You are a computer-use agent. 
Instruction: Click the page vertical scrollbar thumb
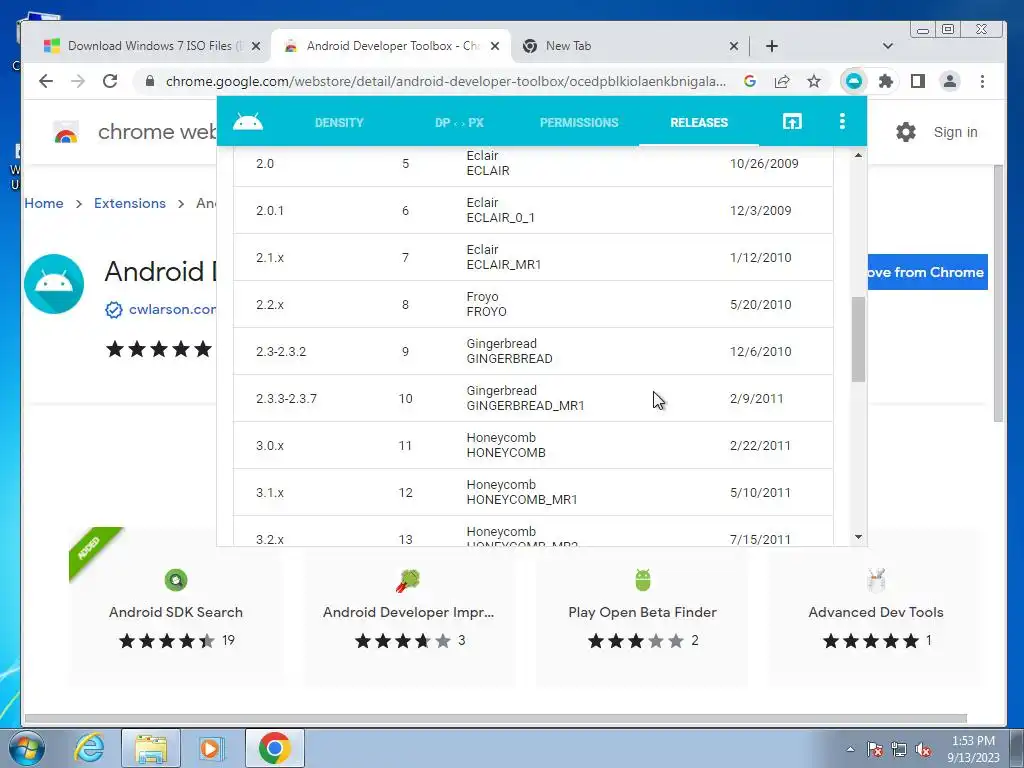[998, 293]
